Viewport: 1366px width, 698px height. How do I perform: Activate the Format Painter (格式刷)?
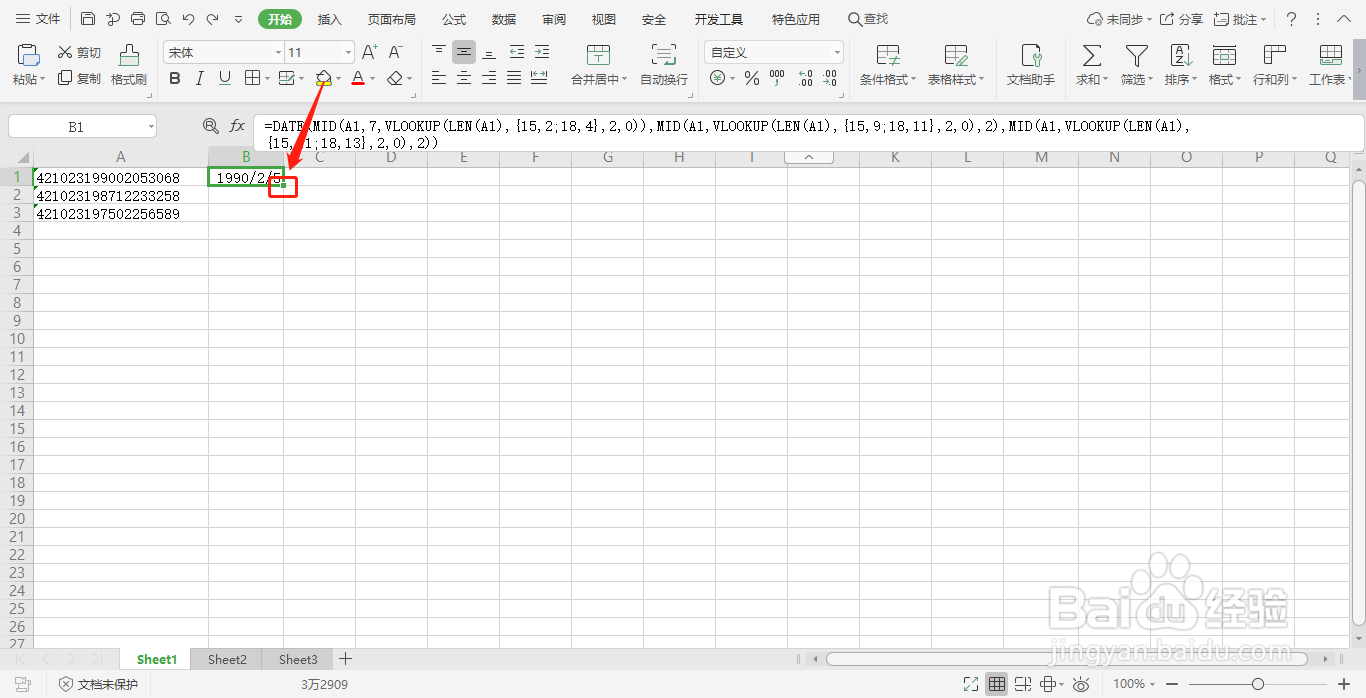[x=129, y=65]
